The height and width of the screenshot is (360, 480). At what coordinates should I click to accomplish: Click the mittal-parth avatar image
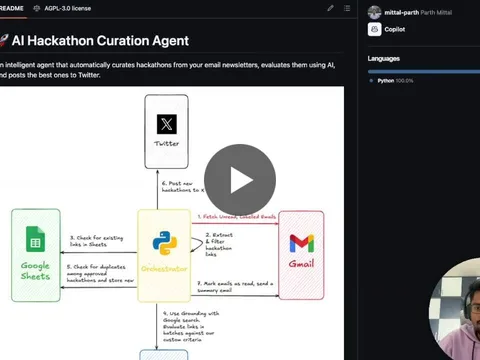pos(375,13)
